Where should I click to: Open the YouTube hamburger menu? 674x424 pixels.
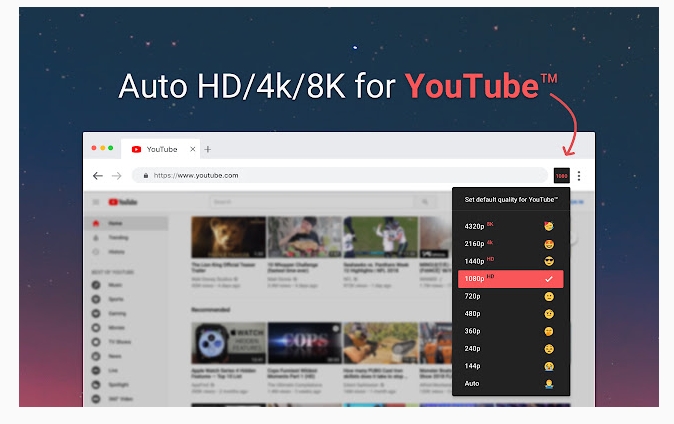tap(95, 202)
